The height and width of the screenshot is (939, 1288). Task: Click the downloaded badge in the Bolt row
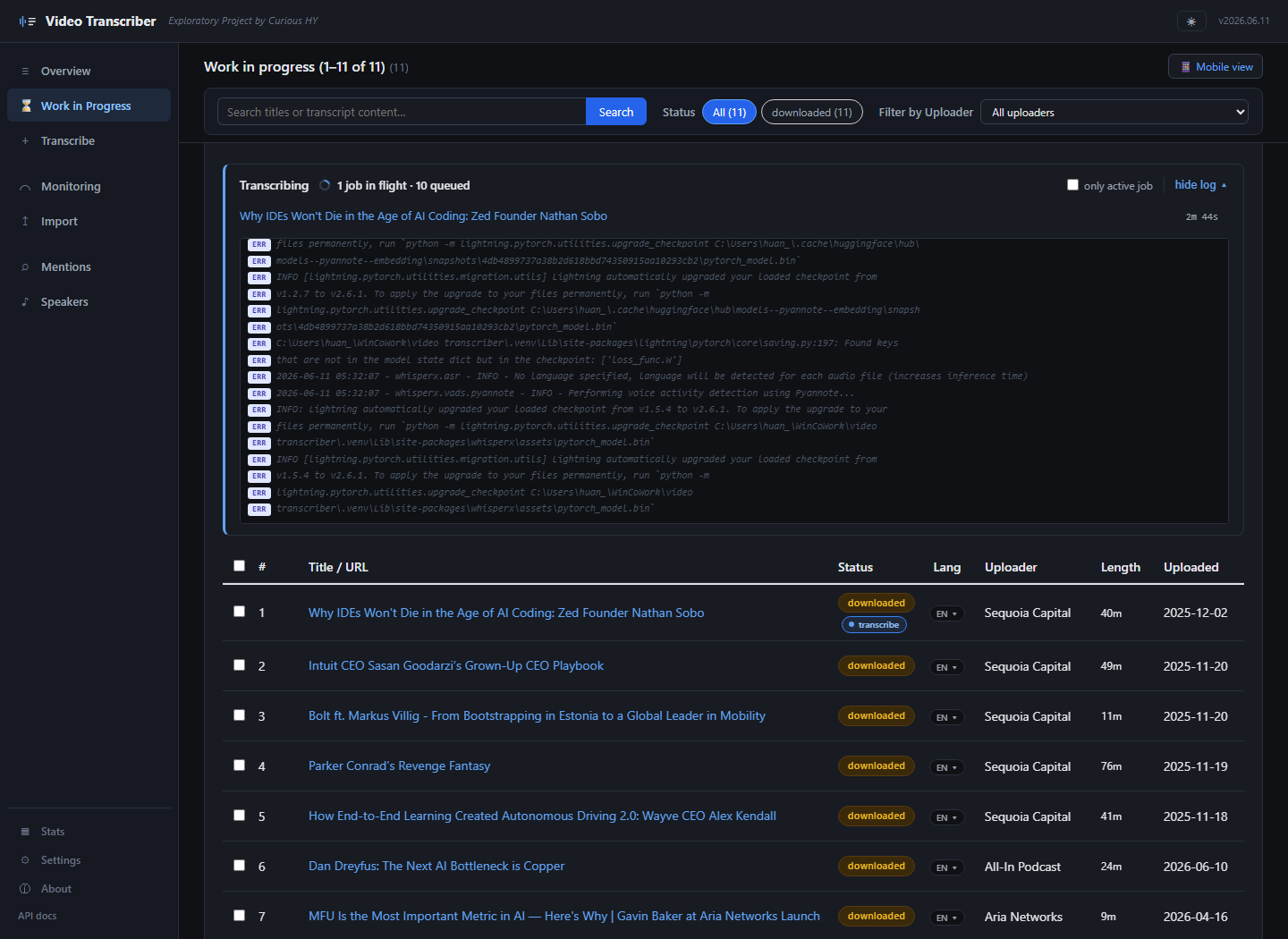877,715
